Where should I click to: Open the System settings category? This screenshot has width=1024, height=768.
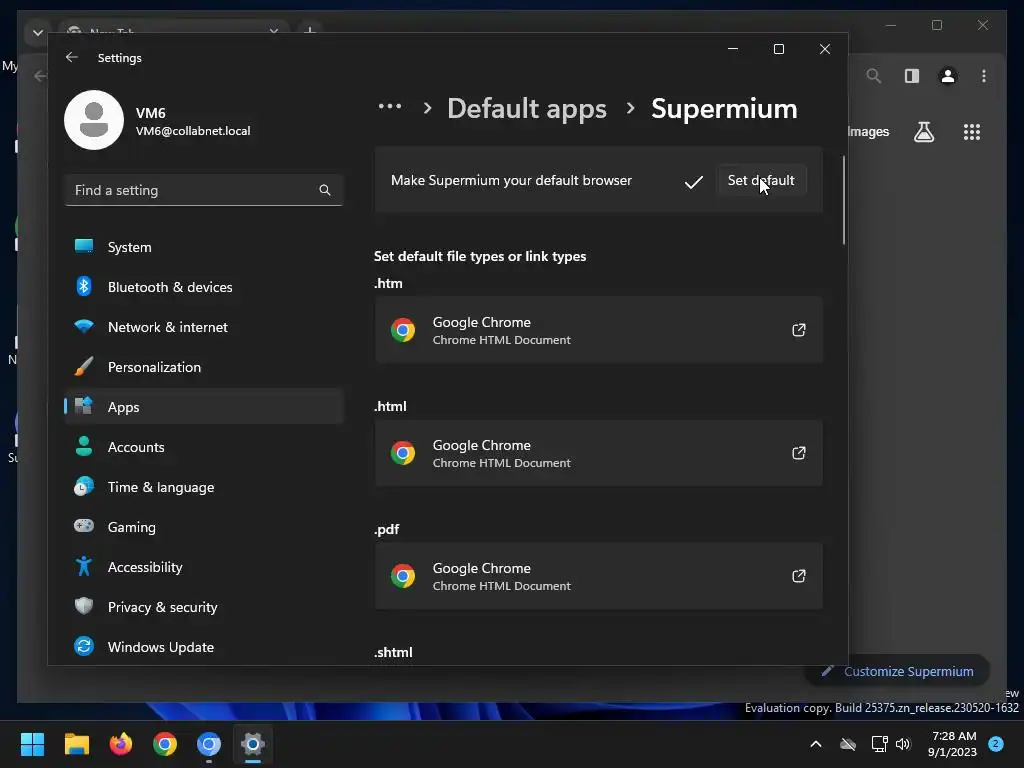tap(204, 247)
